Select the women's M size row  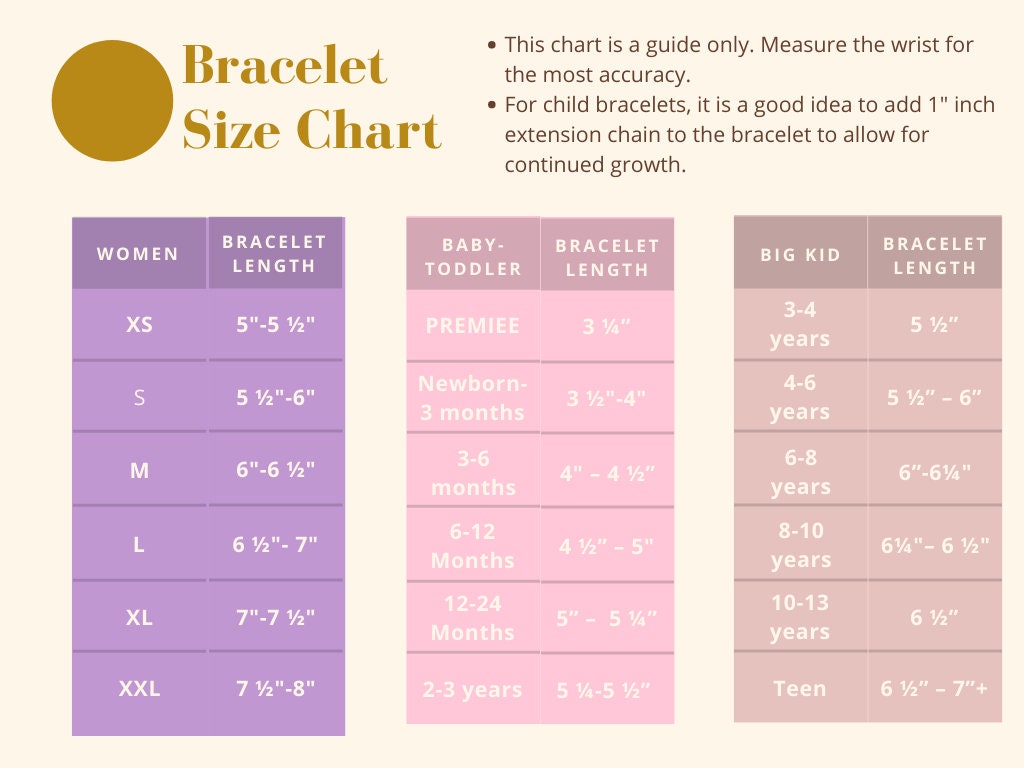coord(139,469)
